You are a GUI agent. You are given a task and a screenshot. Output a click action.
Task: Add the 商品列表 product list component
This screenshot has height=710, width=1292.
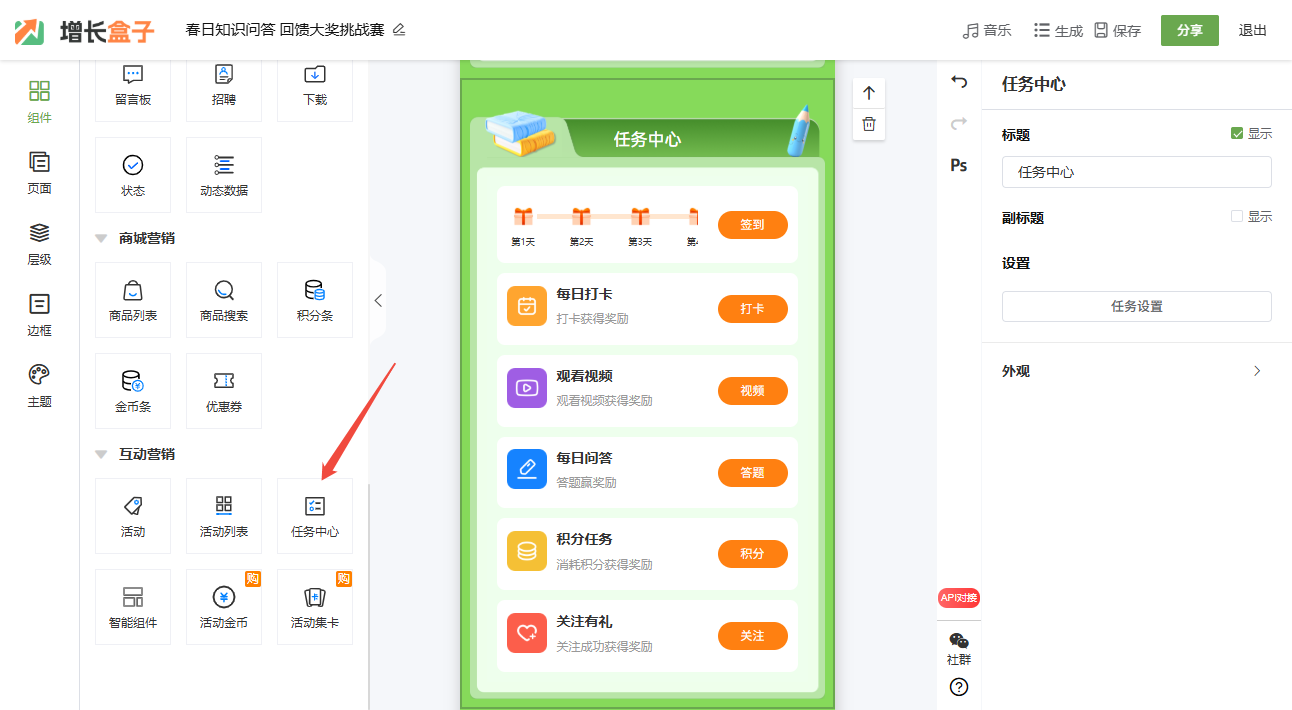point(133,300)
